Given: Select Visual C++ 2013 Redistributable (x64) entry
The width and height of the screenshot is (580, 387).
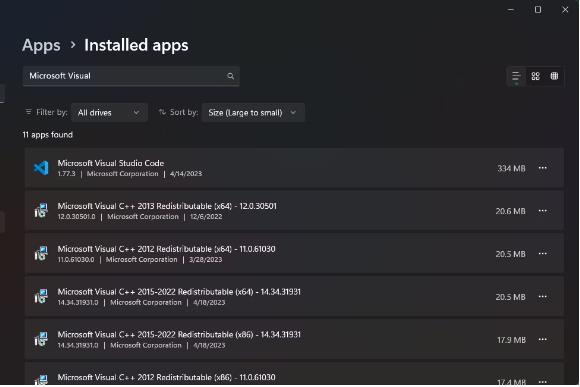Looking at the screenshot, I should point(294,211).
